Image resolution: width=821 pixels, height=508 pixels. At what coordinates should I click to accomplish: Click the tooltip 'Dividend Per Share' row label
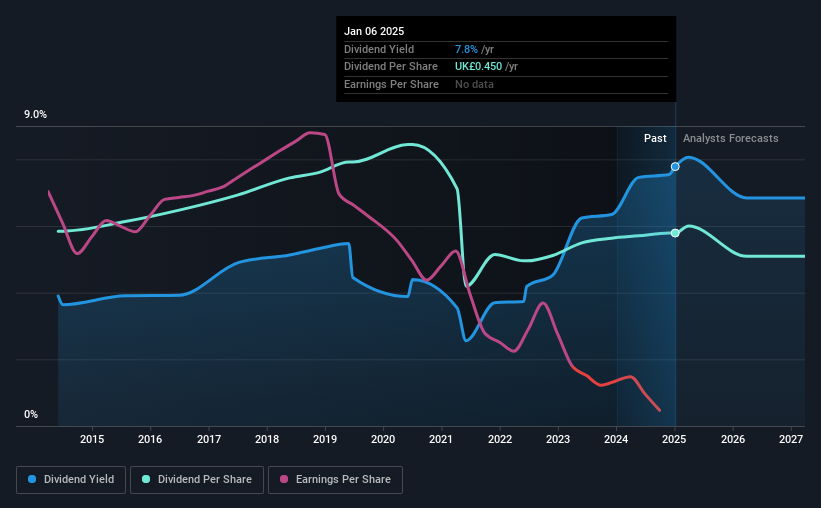tap(391, 67)
